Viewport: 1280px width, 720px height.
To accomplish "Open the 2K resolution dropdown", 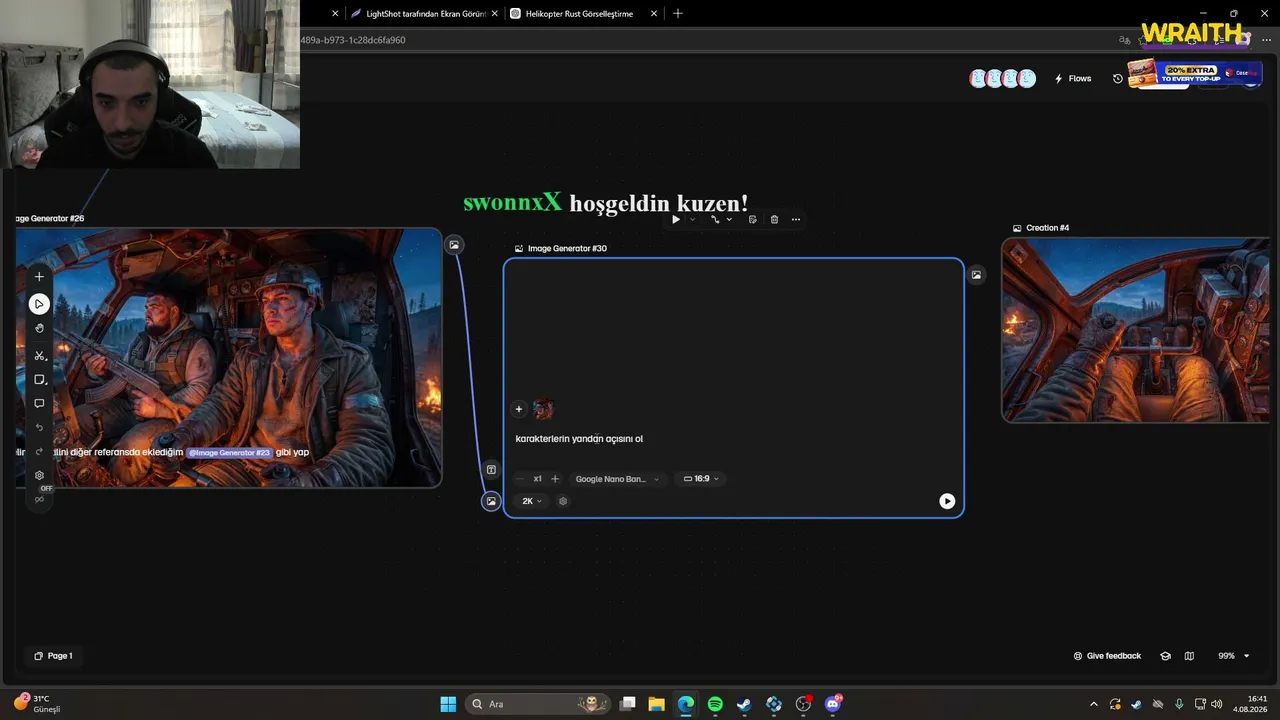I will (x=531, y=501).
